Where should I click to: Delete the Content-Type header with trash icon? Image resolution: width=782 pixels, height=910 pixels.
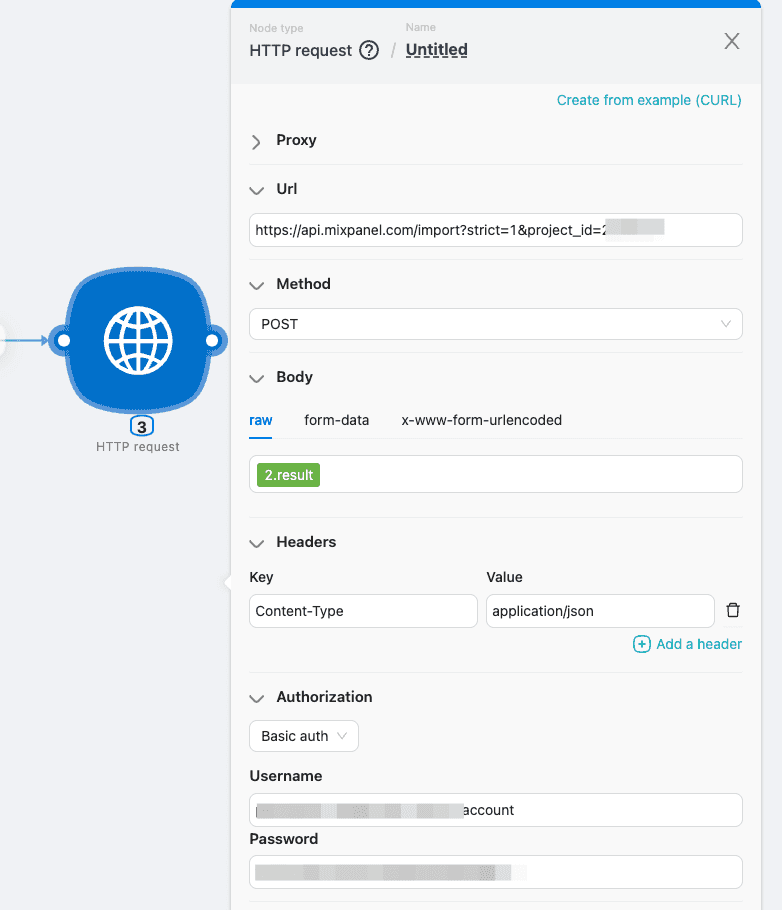tap(733, 610)
